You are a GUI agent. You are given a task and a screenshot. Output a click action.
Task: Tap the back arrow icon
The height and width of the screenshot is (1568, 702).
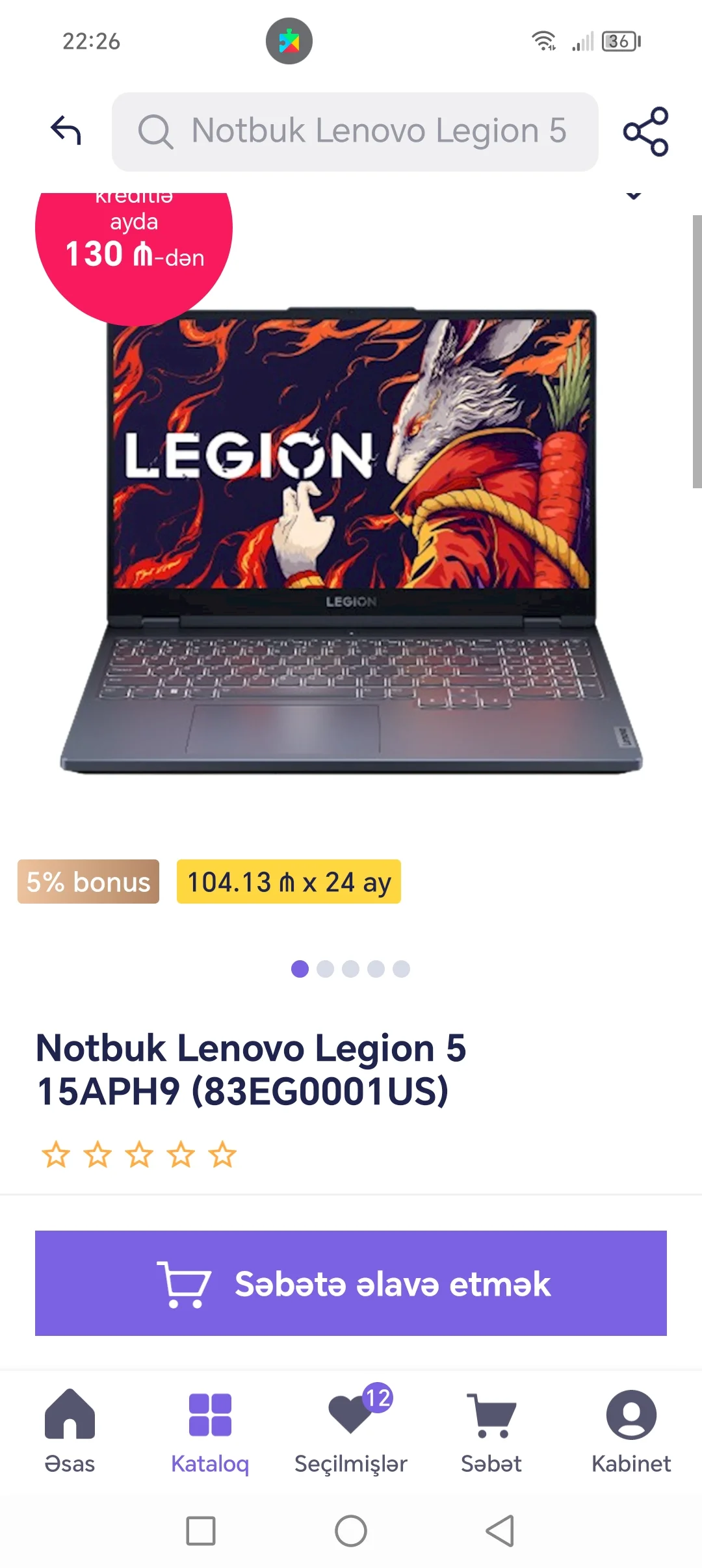tap(66, 130)
